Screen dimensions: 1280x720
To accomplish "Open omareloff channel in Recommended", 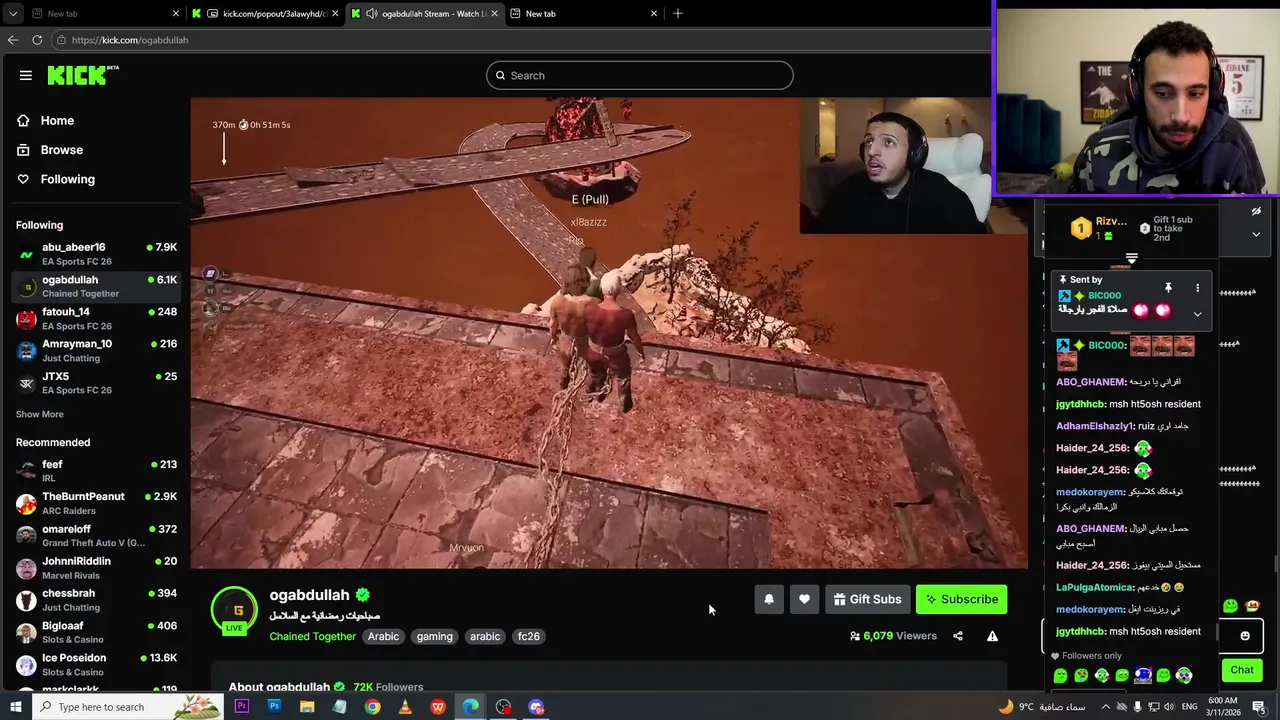I will (96, 536).
